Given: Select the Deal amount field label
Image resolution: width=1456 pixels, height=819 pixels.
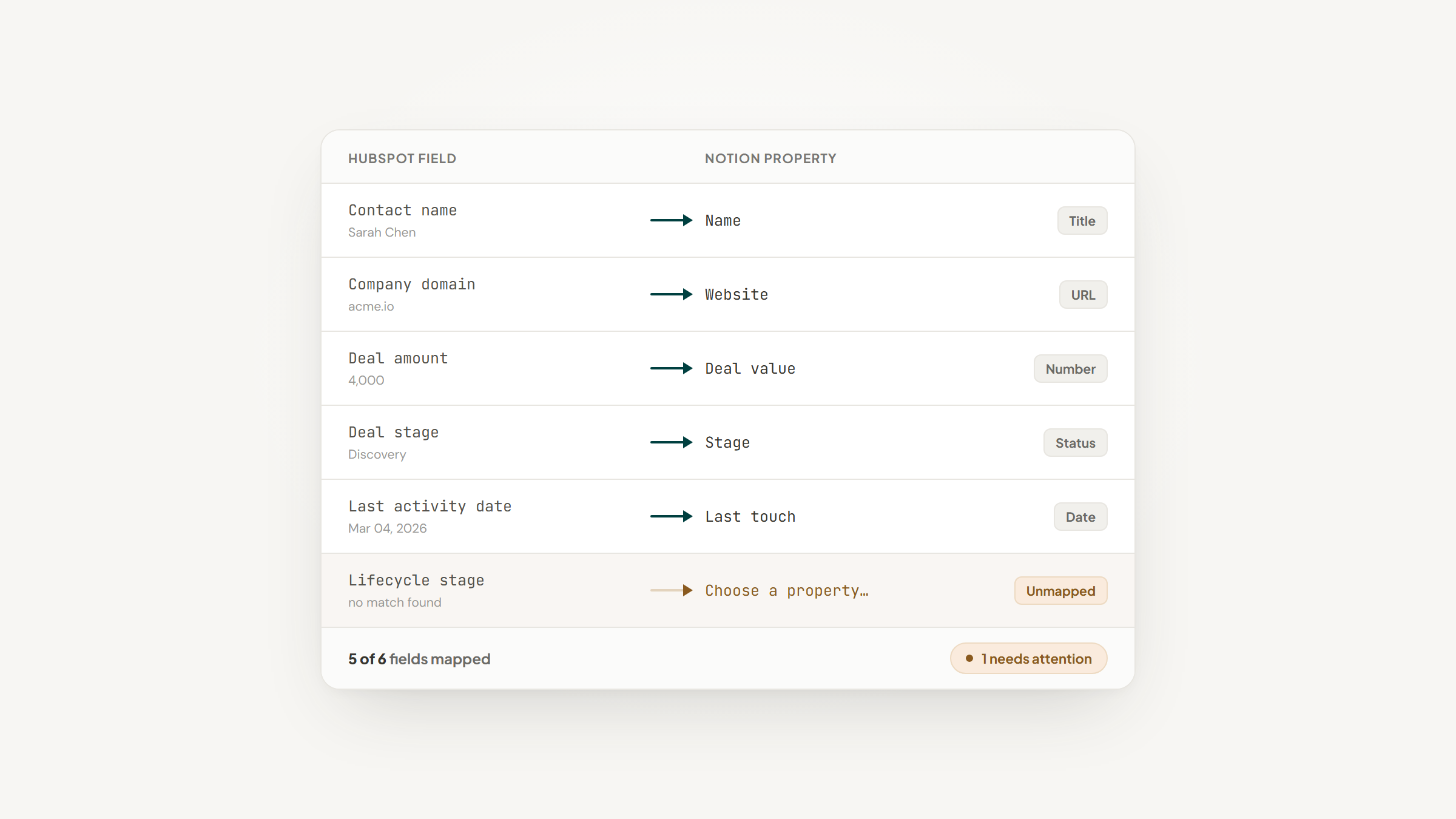Looking at the screenshot, I should [398, 359].
